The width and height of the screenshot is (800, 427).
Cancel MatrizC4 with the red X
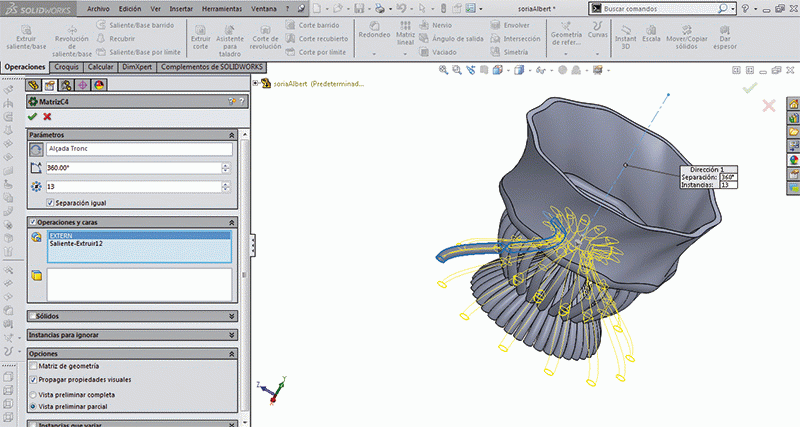(x=47, y=116)
